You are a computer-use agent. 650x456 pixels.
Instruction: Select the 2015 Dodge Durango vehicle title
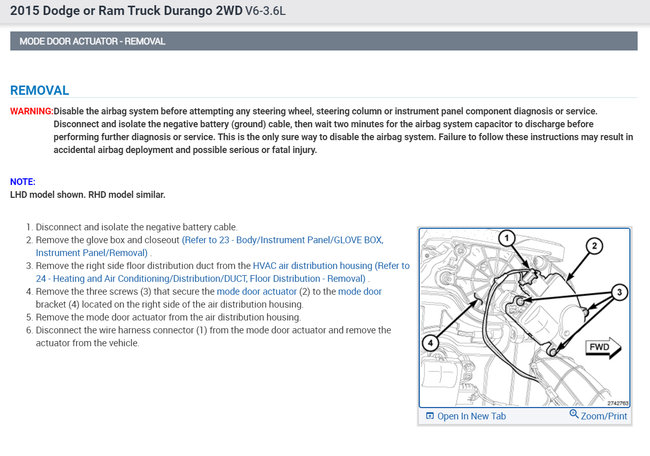click(x=126, y=11)
